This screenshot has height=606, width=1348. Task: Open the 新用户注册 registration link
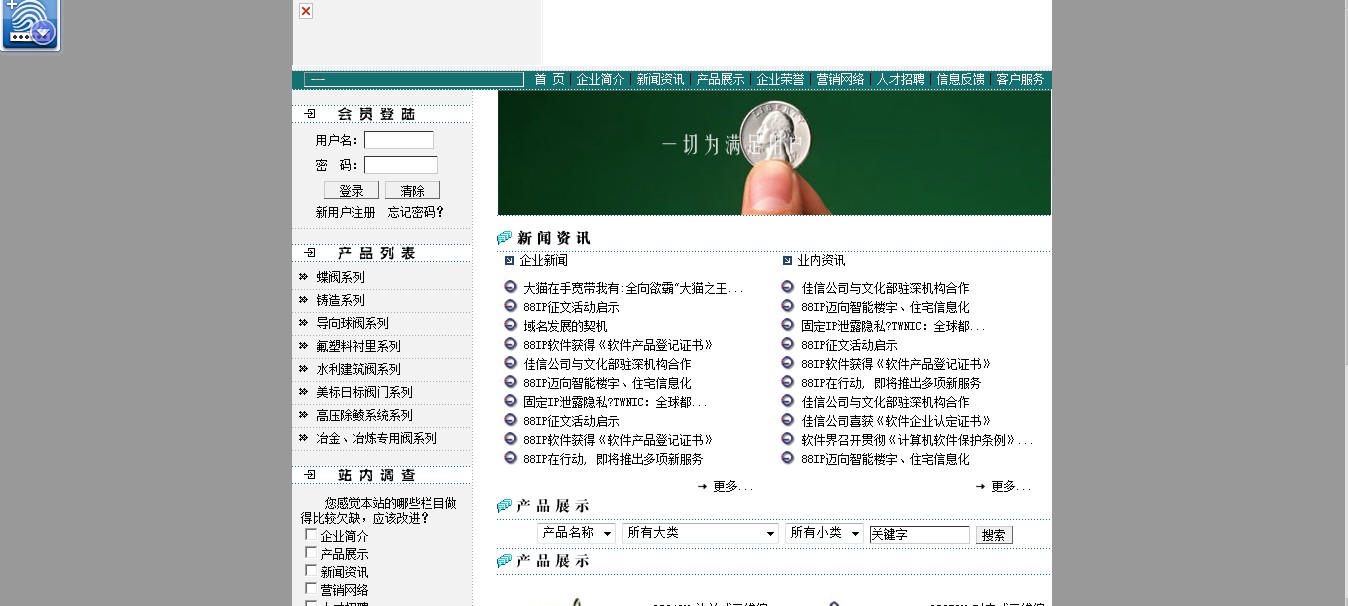coord(346,212)
